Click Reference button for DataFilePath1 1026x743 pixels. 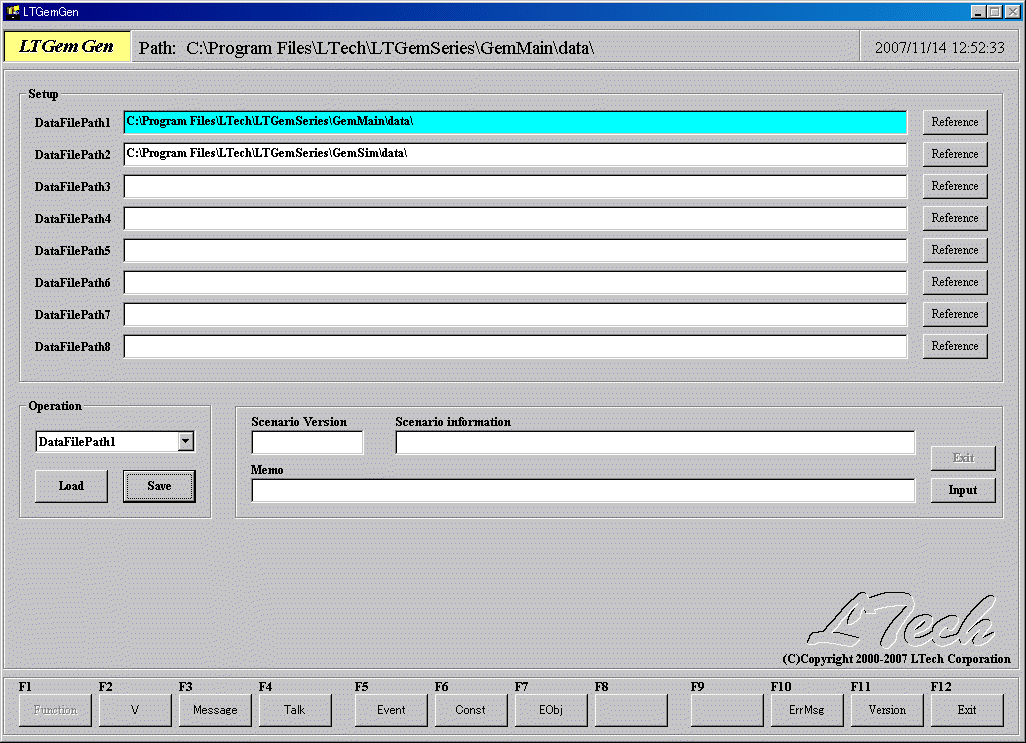(x=954, y=122)
